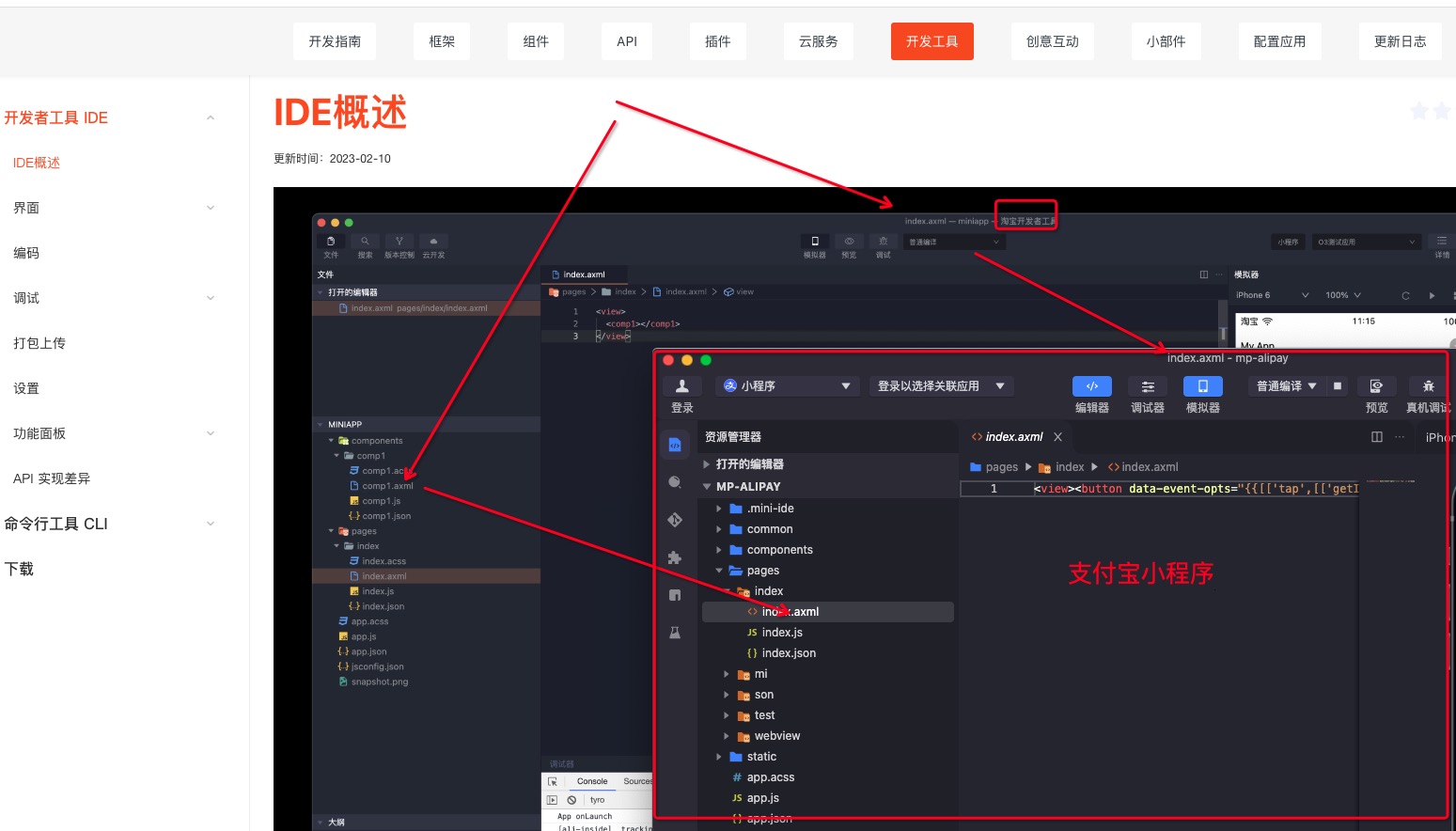
Task: Open the 更新日志 top navigation tab
Action: point(1401,41)
